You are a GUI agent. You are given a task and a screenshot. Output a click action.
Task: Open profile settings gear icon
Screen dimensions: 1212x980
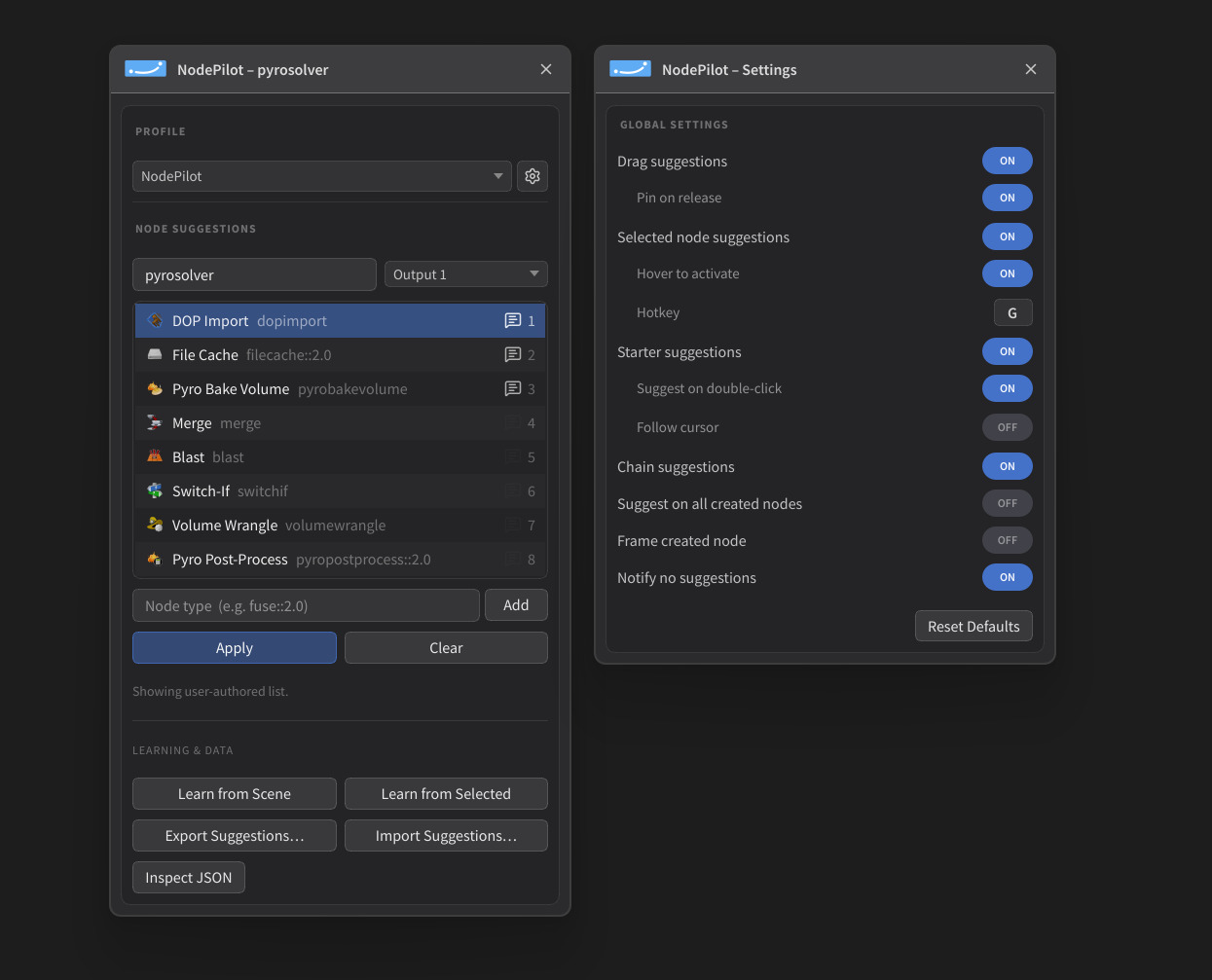(x=533, y=176)
